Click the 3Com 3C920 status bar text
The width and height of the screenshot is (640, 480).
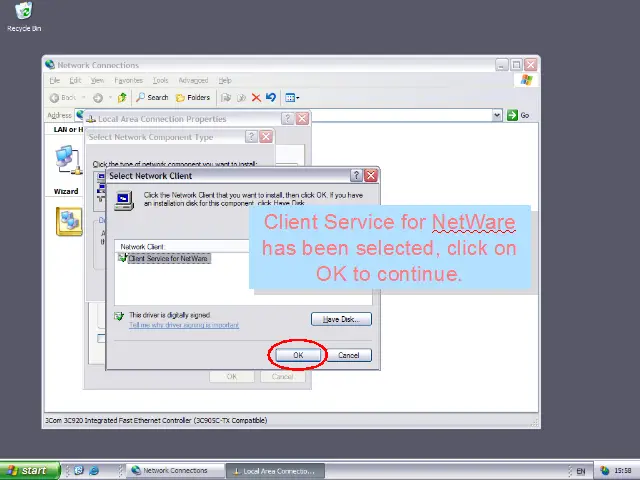[x=156, y=420]
